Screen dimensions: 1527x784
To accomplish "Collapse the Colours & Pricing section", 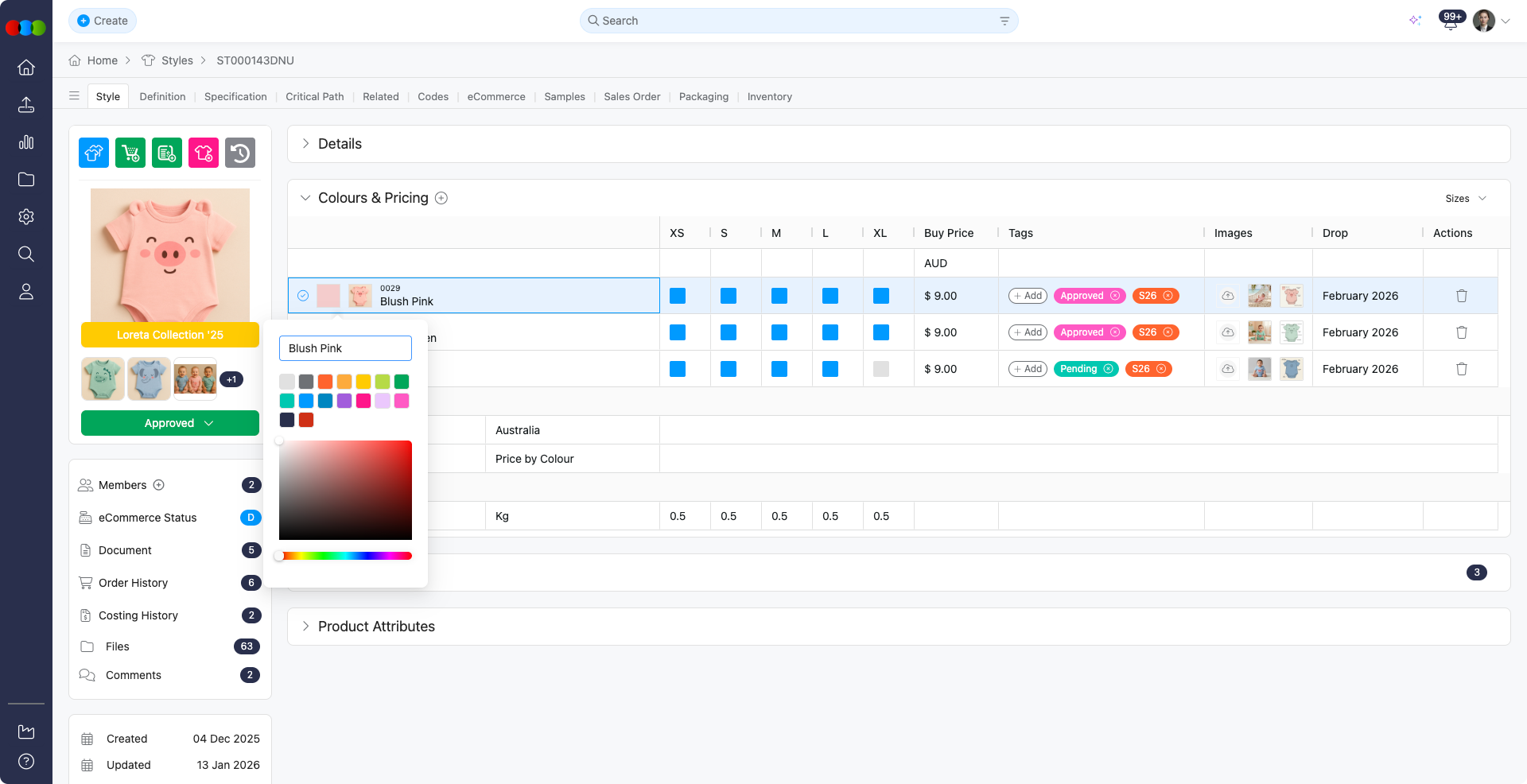I will tap(305, 197).
